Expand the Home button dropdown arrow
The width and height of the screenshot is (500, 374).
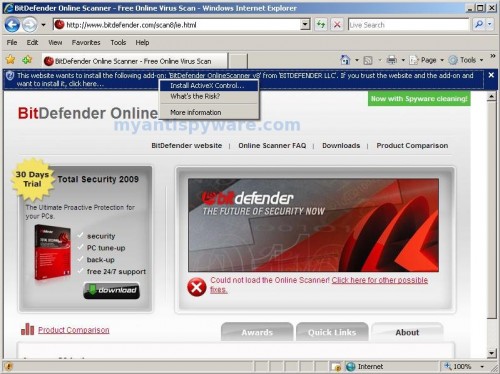(x=357, y=60)
